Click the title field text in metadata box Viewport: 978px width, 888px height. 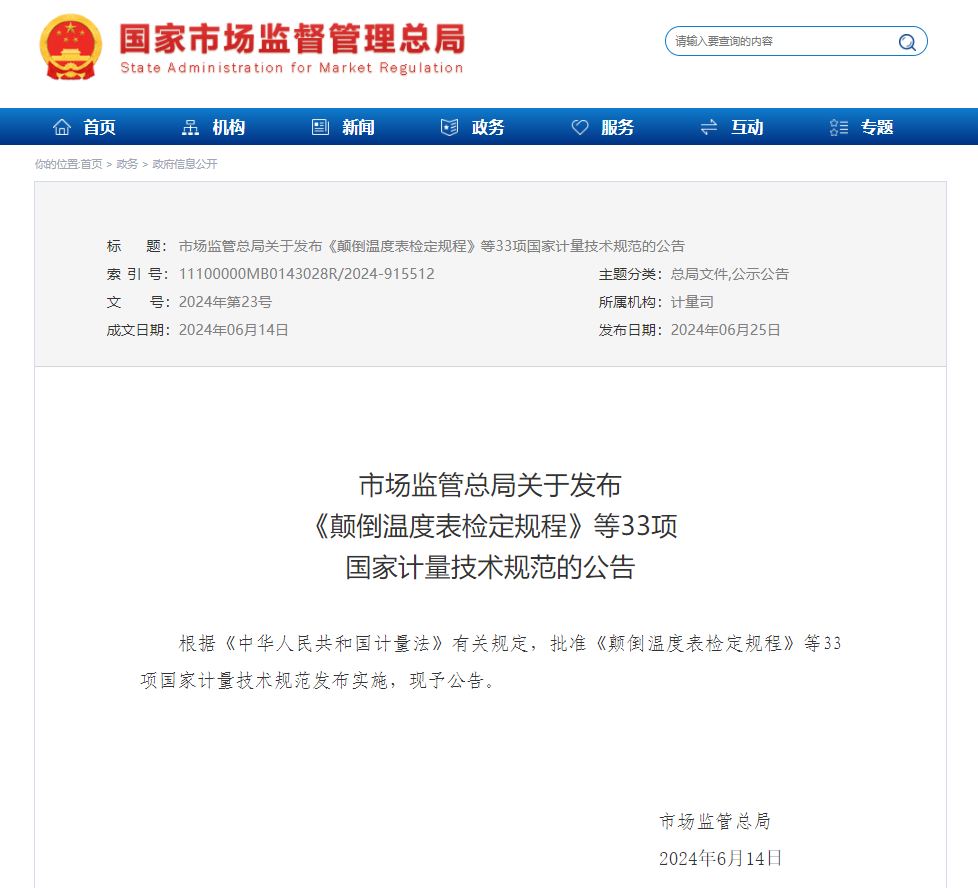pyautogui.click(x=432, y=246)
